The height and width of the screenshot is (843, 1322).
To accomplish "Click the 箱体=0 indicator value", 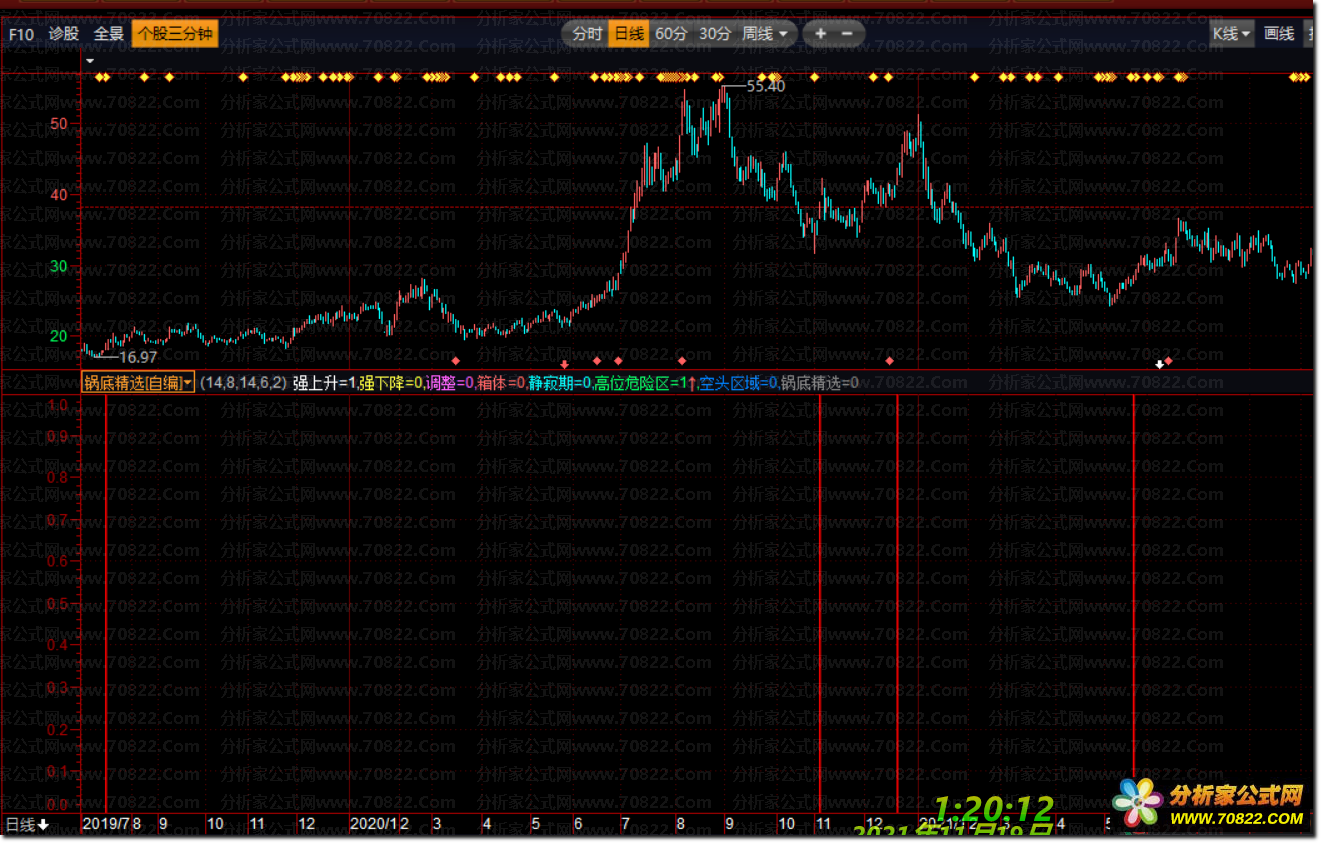I will pos(502,382).
